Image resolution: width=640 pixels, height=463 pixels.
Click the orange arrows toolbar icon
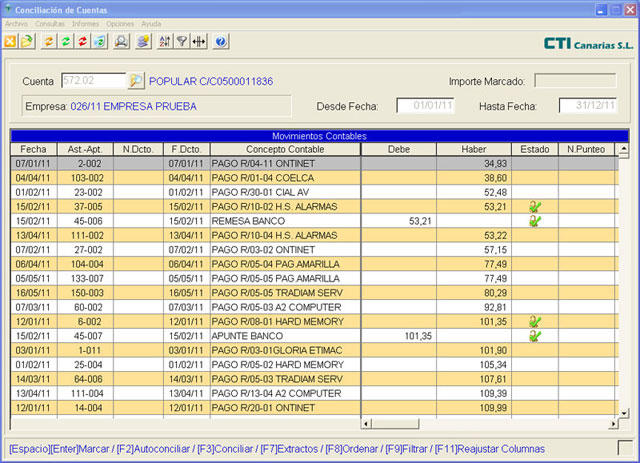tap(49, 41)
